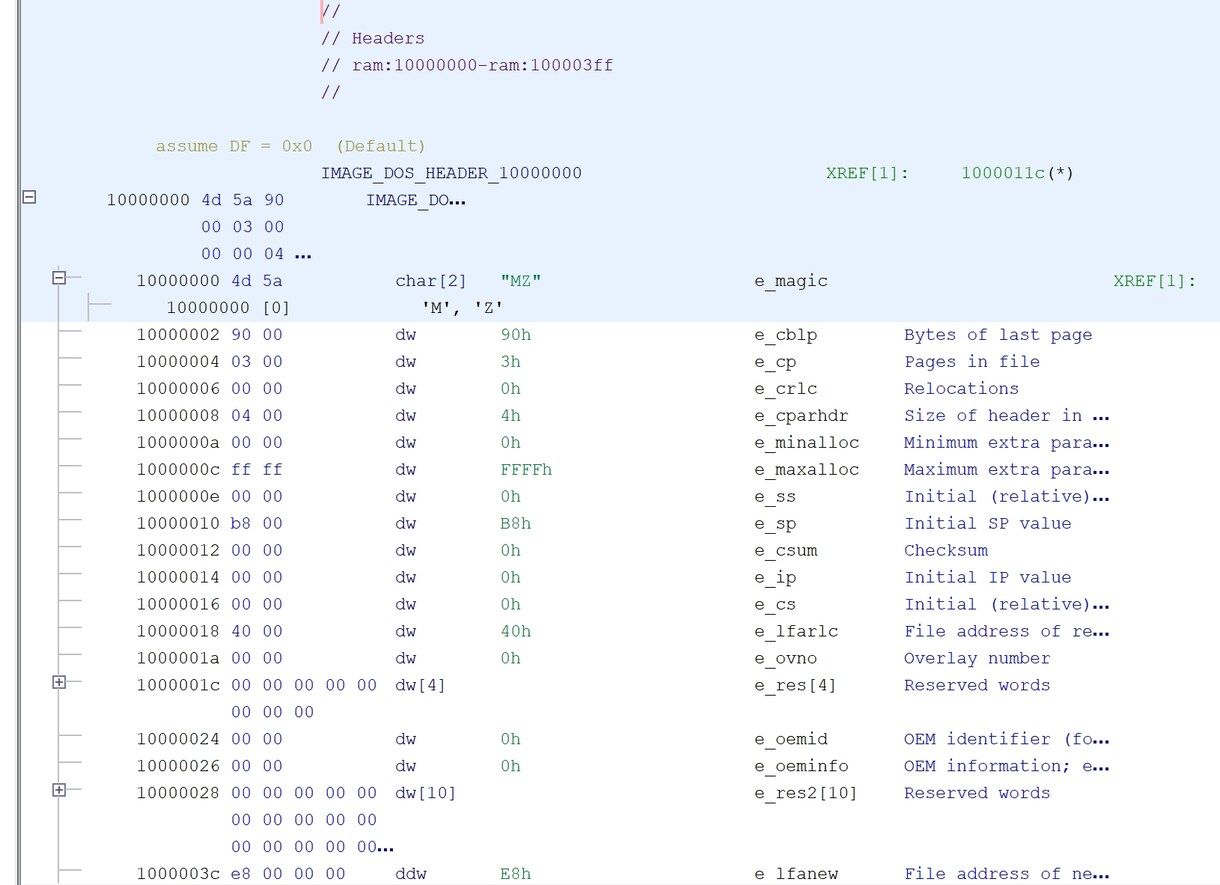Click the 90h value of e_cblp
Image resolution: width=1220 pixels, height=885 pixels.
pyautogui.click(x=516, y=335)
